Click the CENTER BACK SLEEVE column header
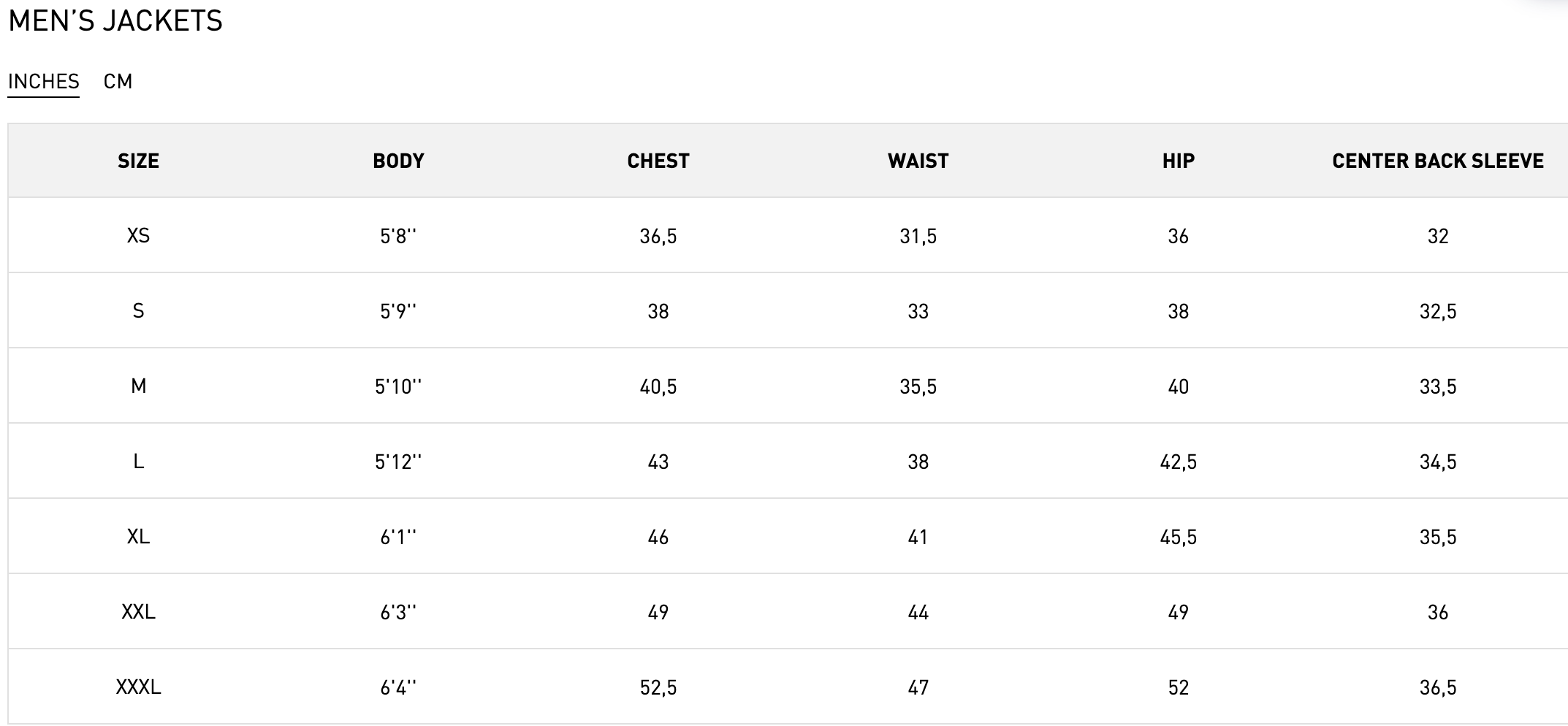1568x726 pixels. point(1437,161)
